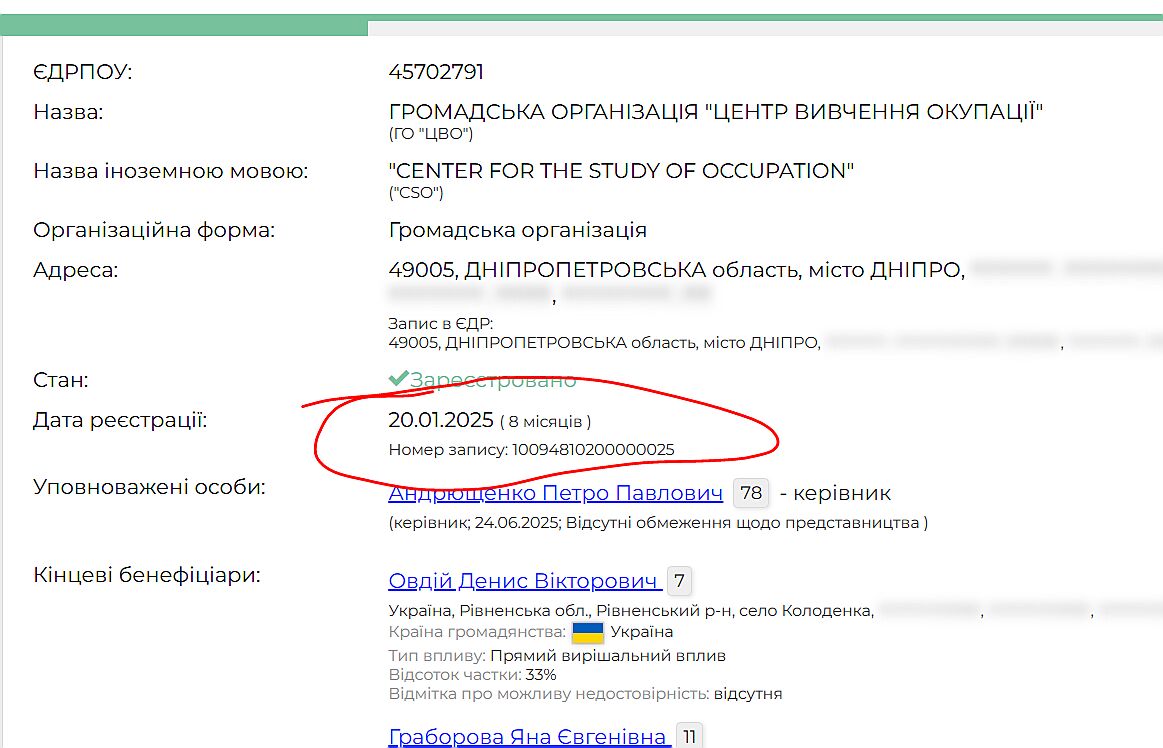Viewport: 1163px width, 748px height.
Task: Select the green active tab at top
Action: pyautogui.click(x=184, y=26)
